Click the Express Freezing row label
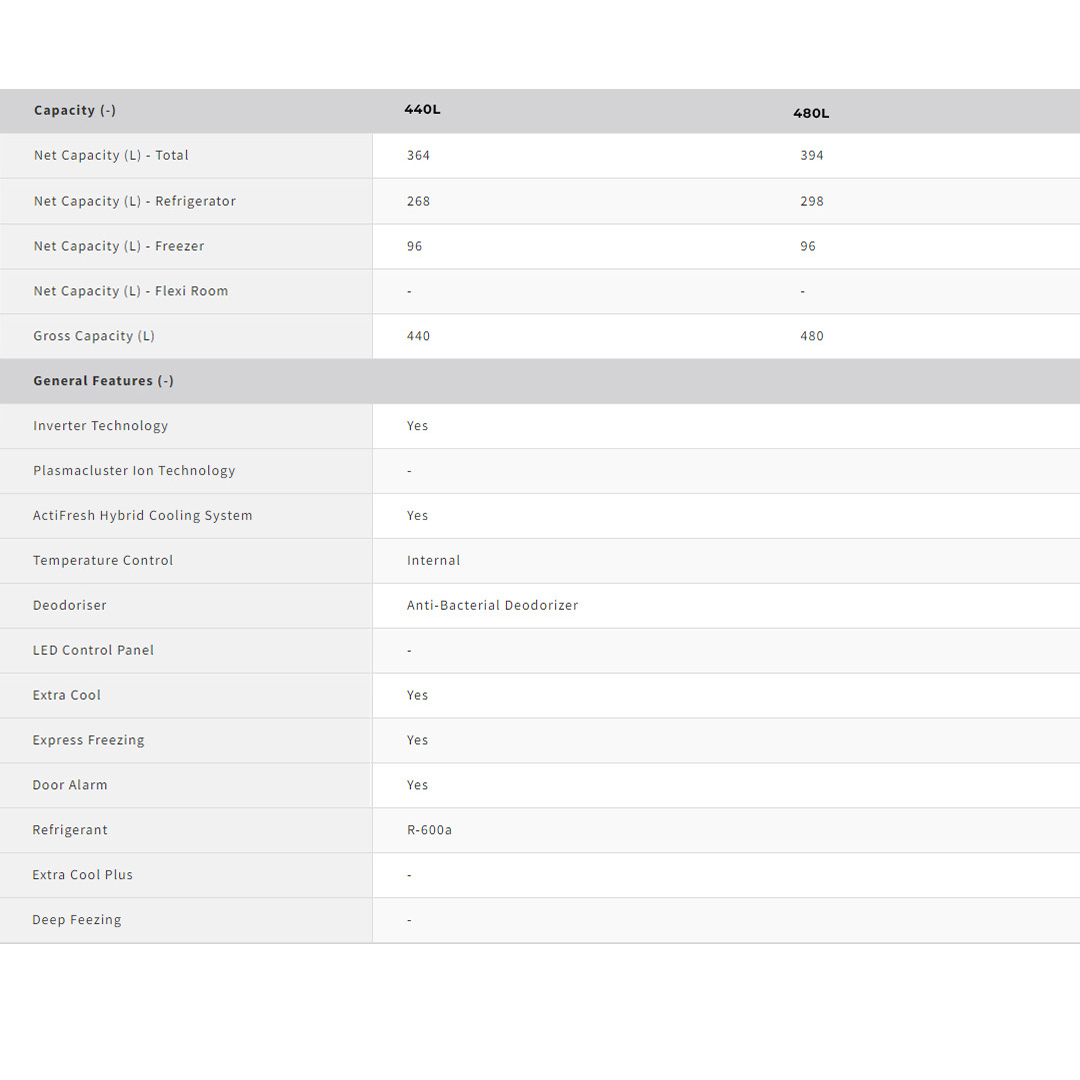The height and width of the screenshot is (1080, 1080). point(88,741)
